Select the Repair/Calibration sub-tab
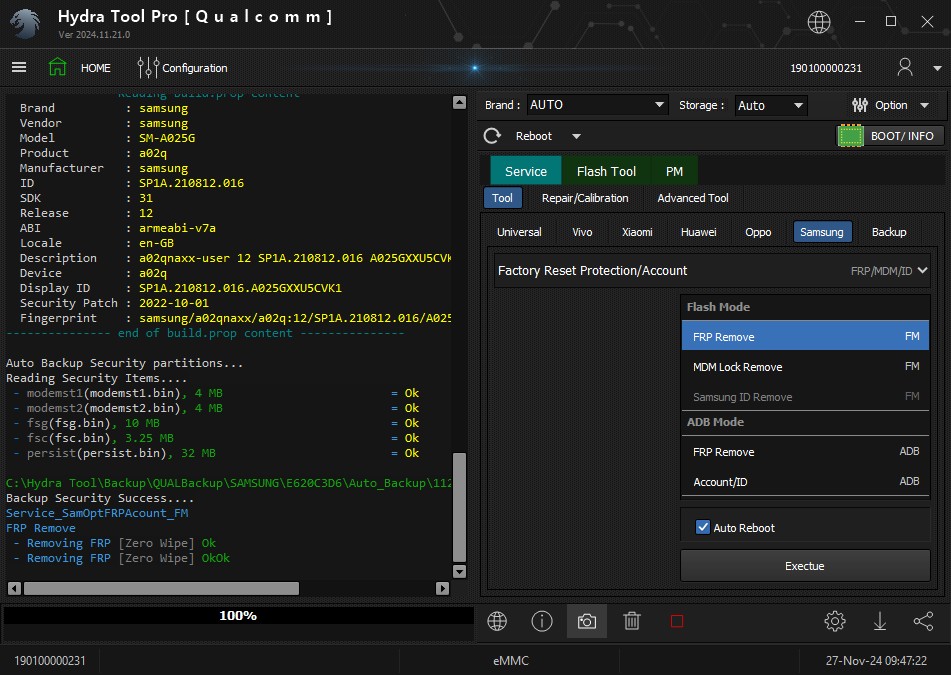951x675 pixels. pos(585,198)
